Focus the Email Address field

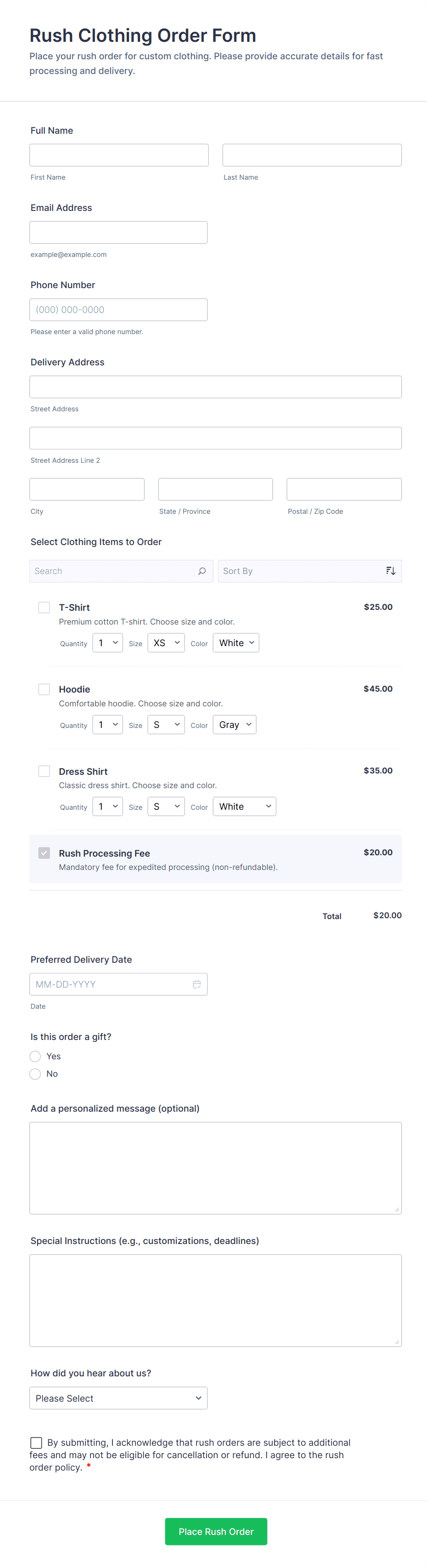[118, 233]
